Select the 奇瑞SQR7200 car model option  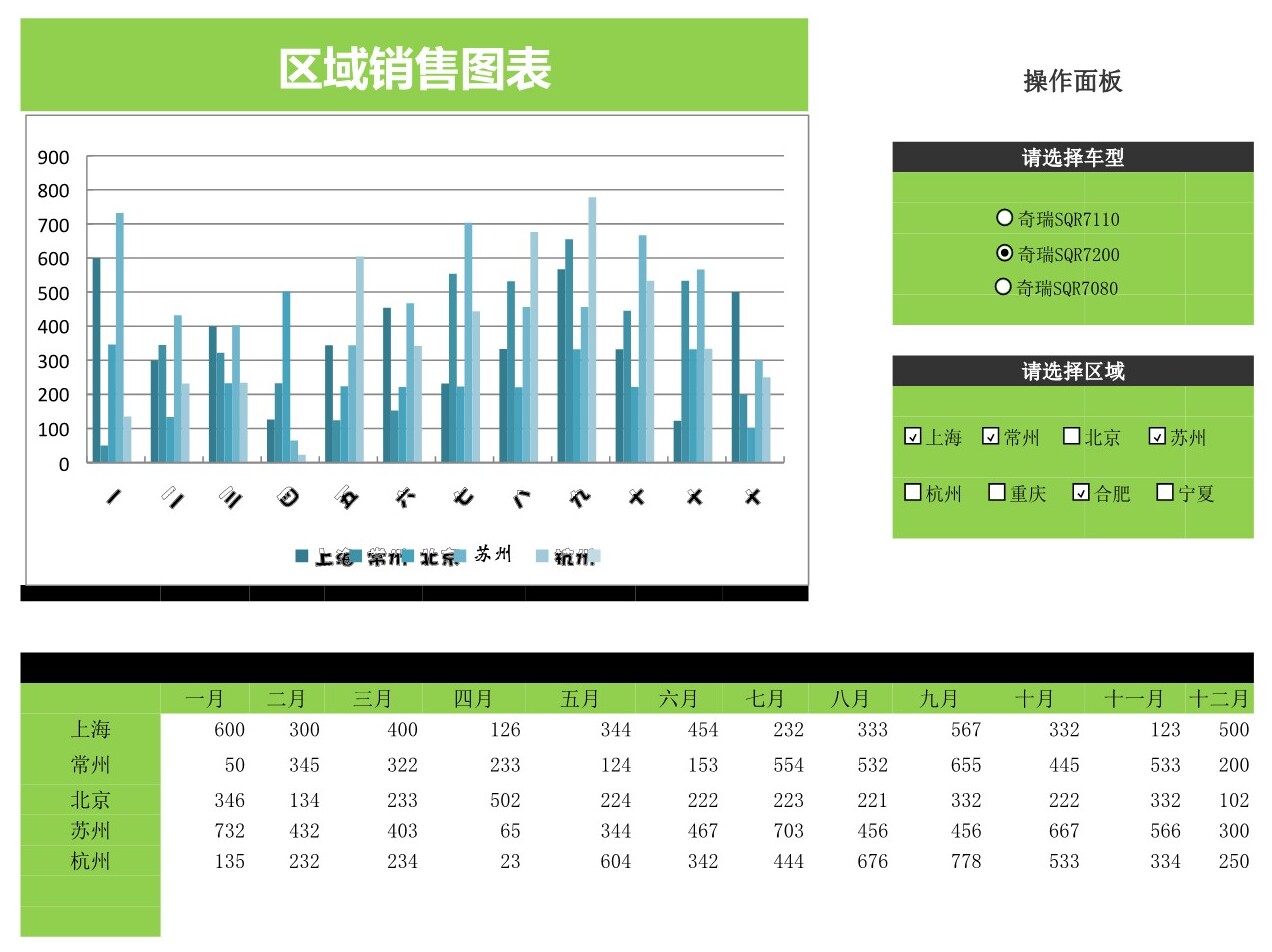[1005, 253]
